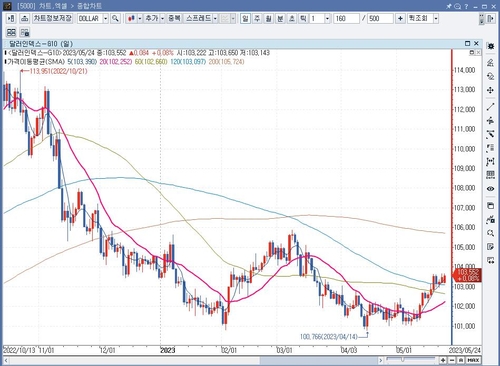Select the 틱 (tick) period toggle
This screenshot has width=500, height=366.
click(x=303, y=18)
